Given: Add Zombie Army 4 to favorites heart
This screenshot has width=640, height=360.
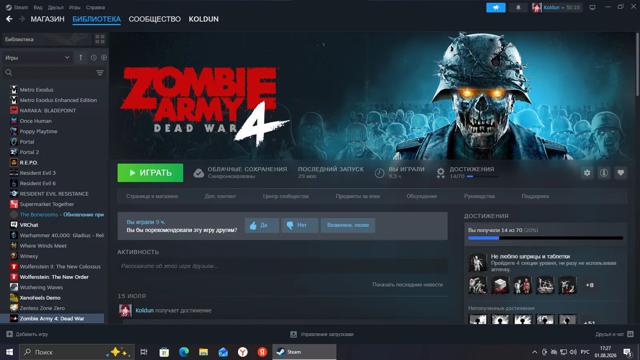Looking at the screenshot, I should click(x=620, y=173).
